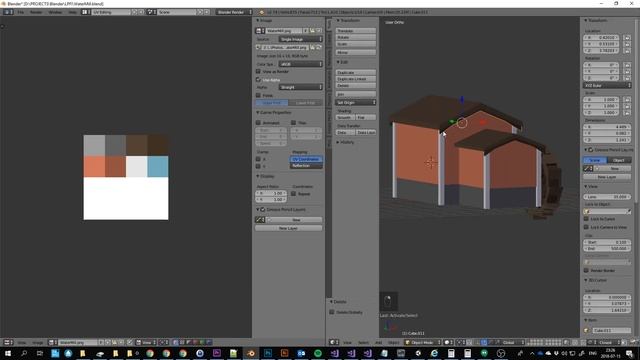
Task: Open the image file folder icon in Image panel
Action: 312,47
